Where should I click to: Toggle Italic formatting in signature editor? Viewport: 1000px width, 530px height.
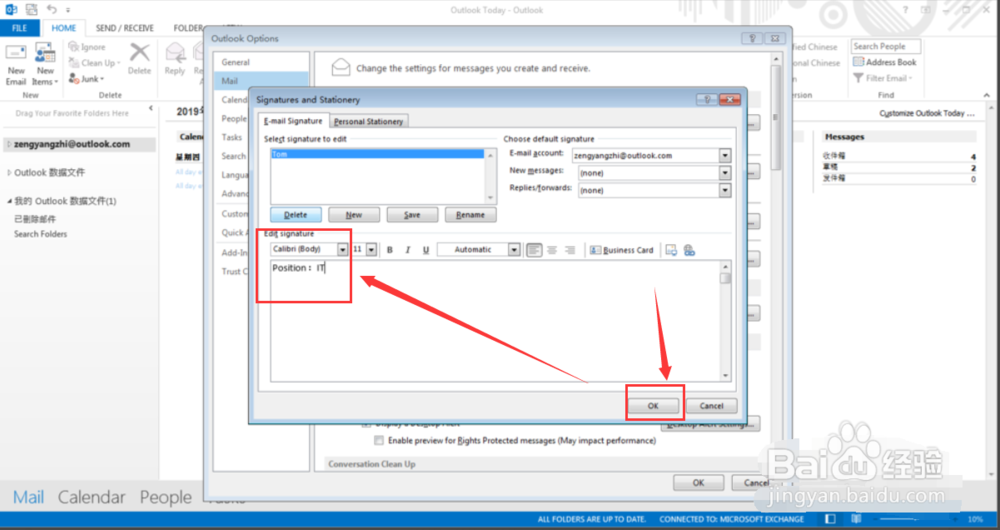click(408, 250)
